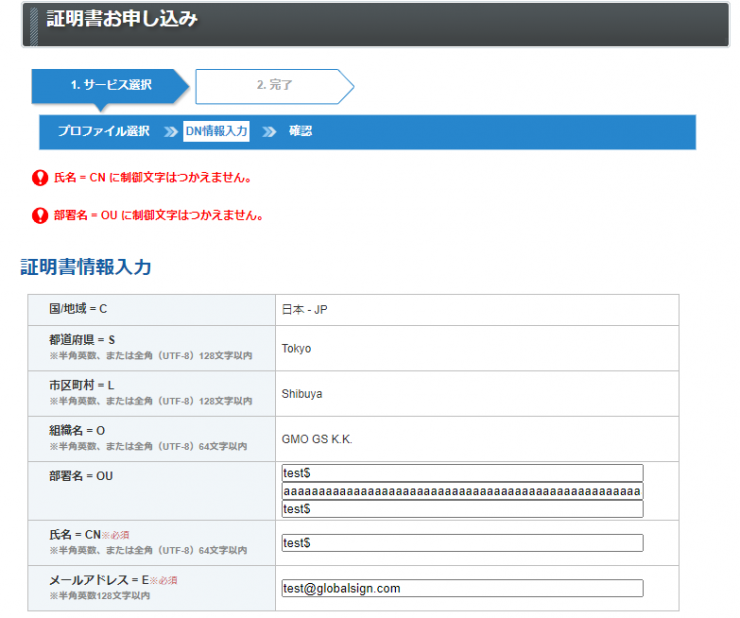Click the 部署名 = OU label

click(x=81, y=476)
